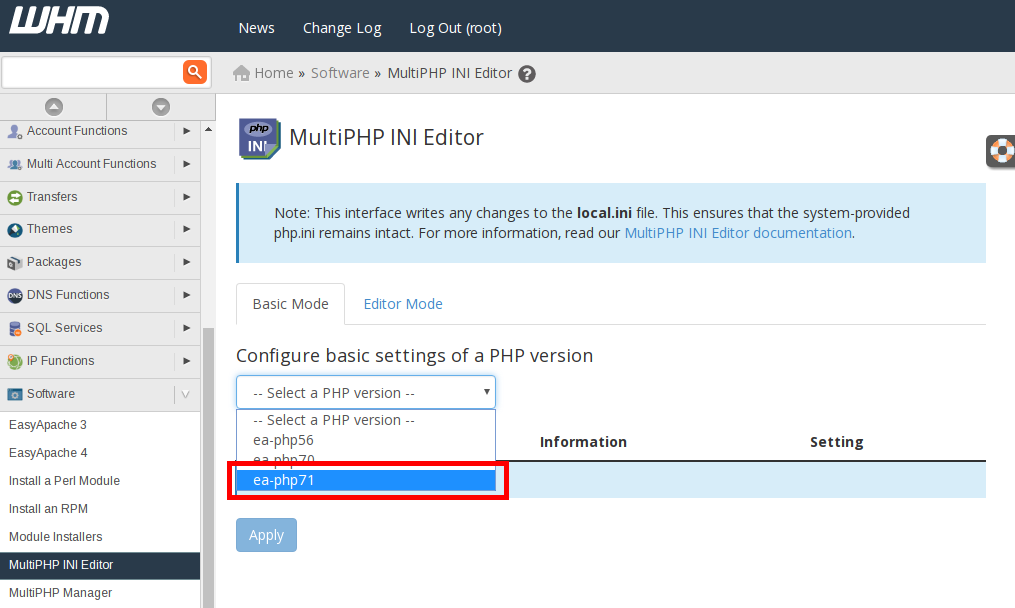Open the Select a PHP version dropdown

click(366, 392)
